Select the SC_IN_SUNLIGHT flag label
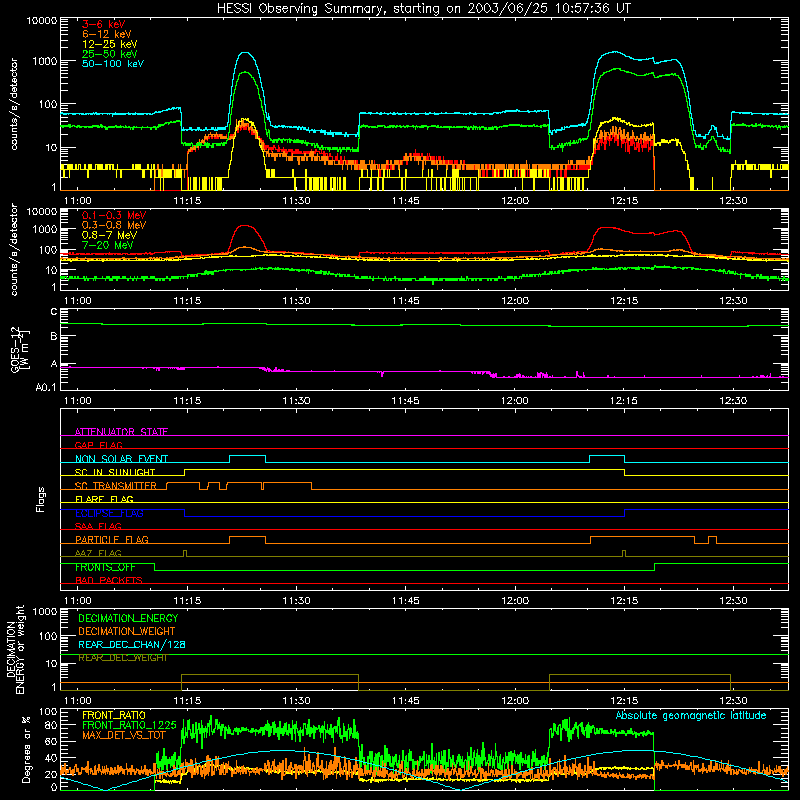 coord(115,472)
